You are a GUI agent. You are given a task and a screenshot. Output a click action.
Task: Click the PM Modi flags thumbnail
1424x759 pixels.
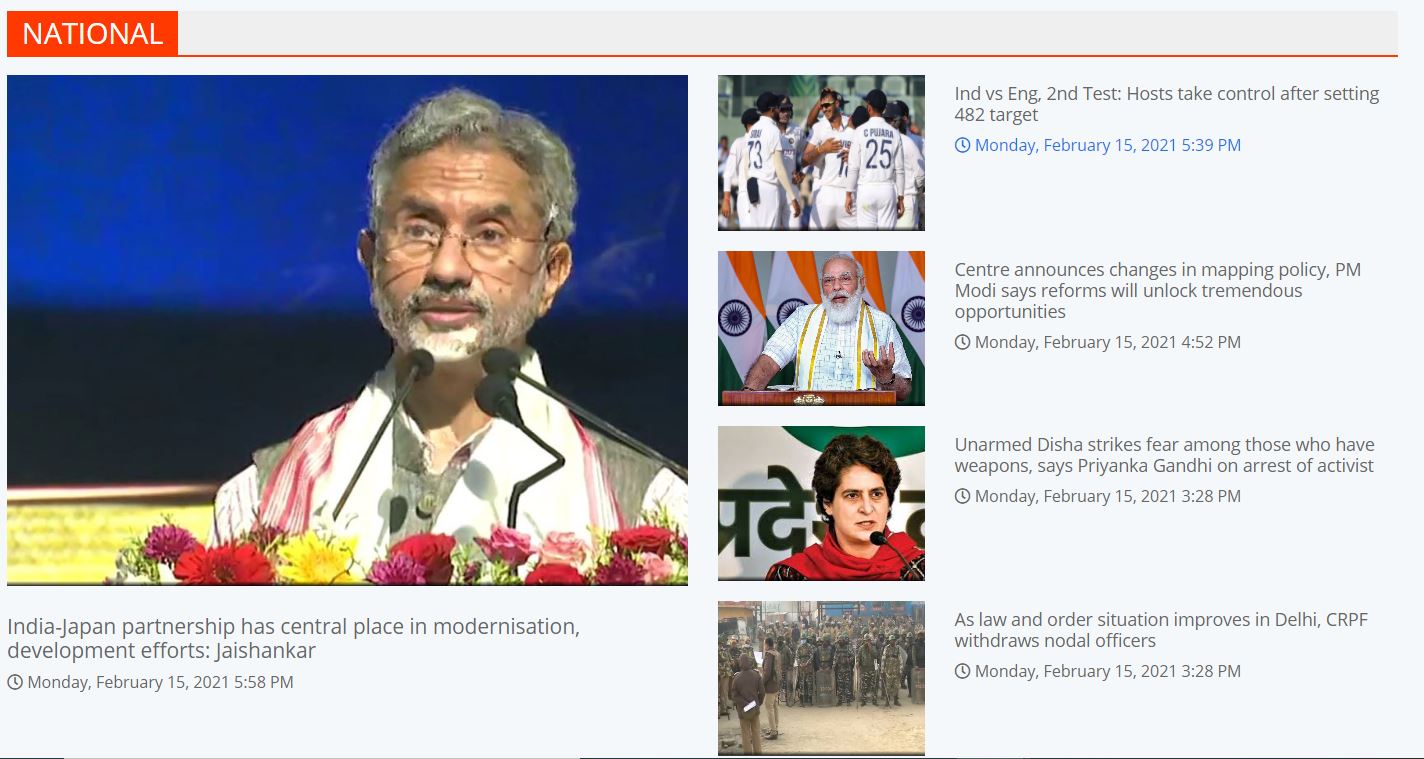click(821, 328)
